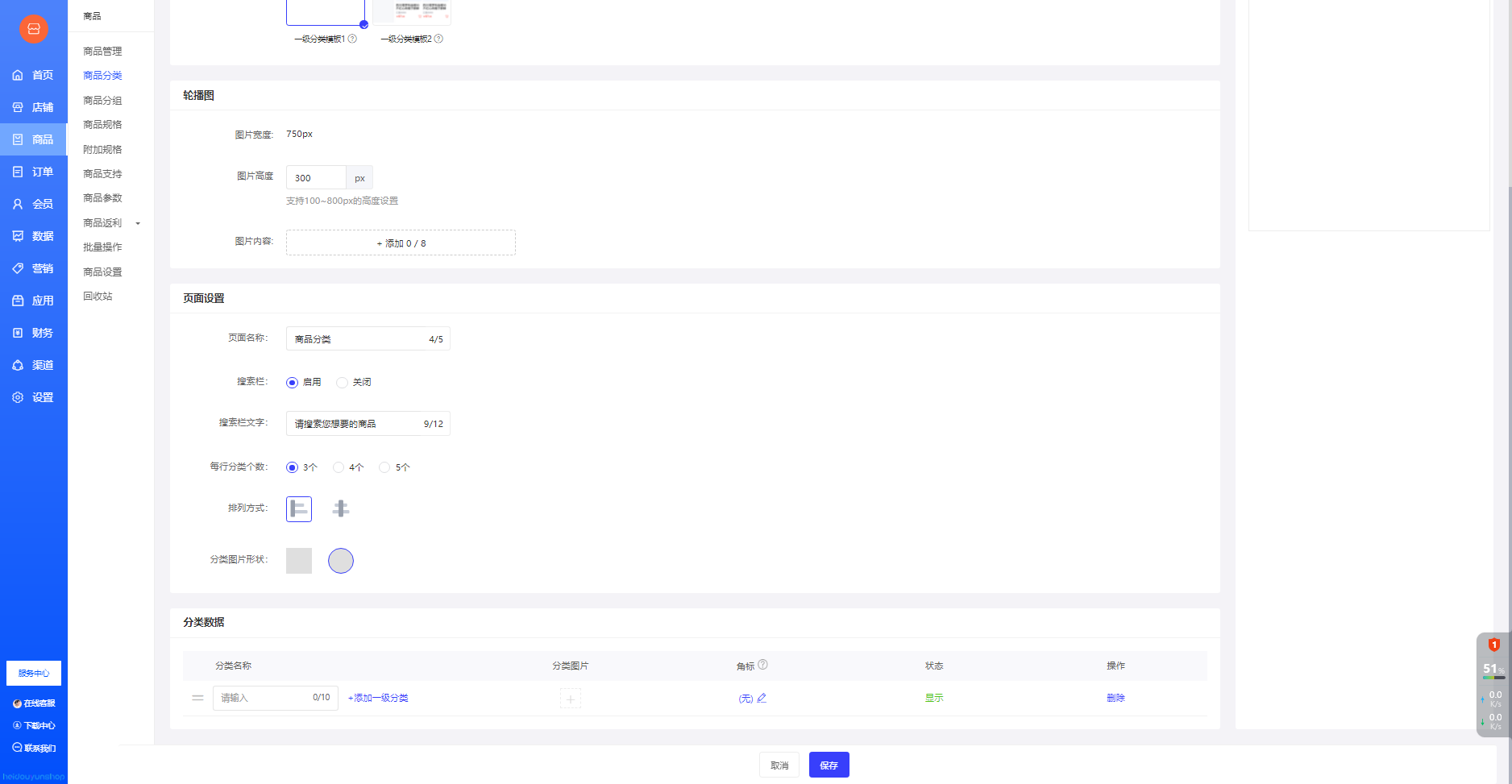This screenshot has height=784, width=1512.
Task: Select the square category image shape
Action: point(299,561)
